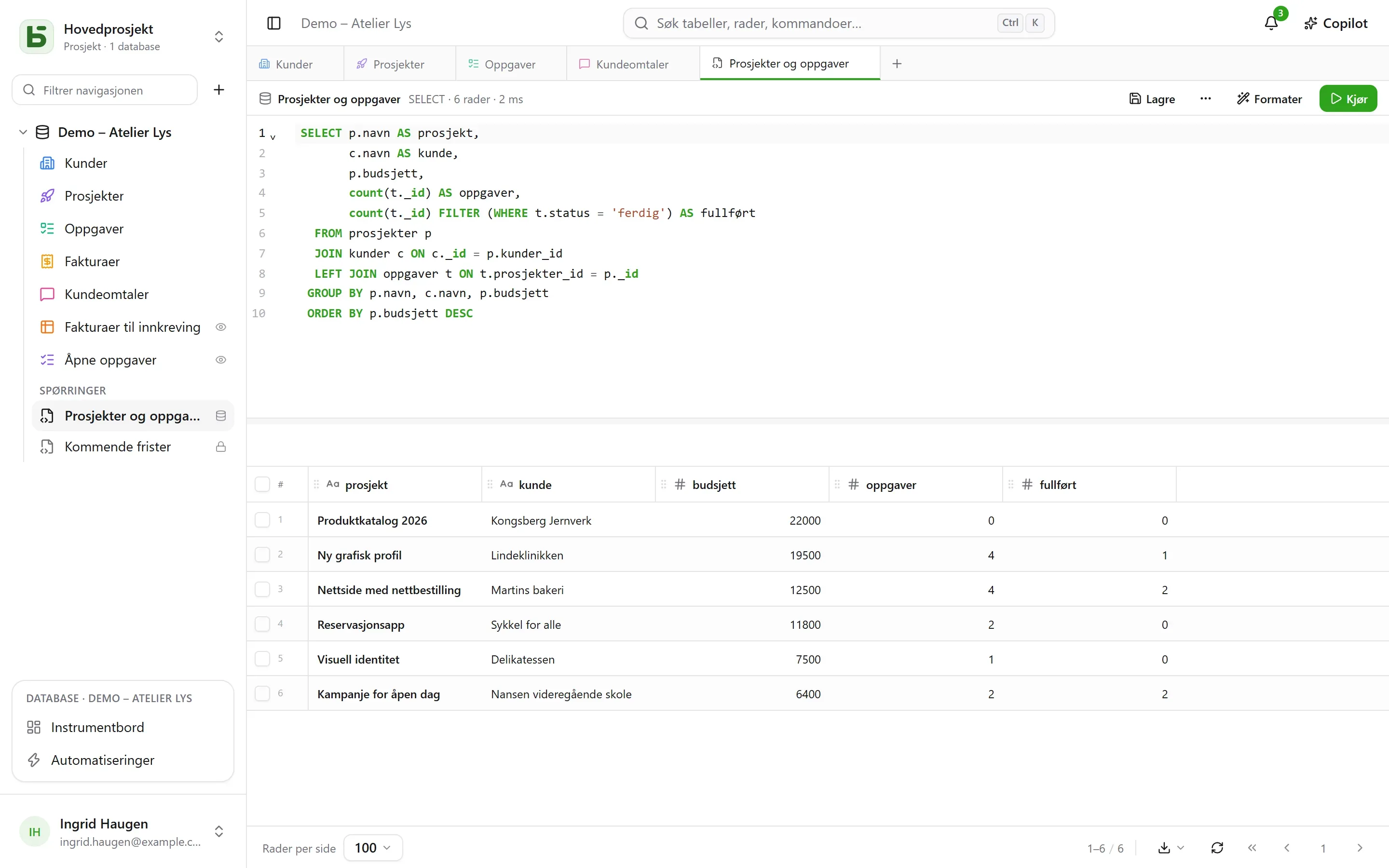Click the Lagre save button

[x=1152, y=99]
